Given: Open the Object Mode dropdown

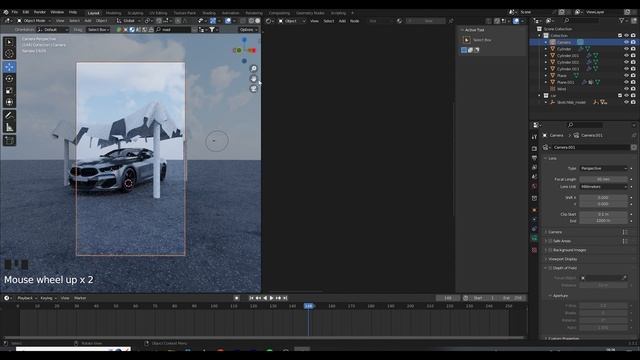Looking at the screenshot, I should (34, 20).
